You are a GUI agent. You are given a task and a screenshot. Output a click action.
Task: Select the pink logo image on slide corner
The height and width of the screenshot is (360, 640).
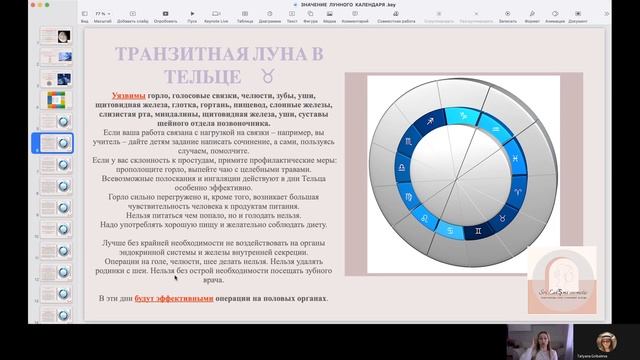coord(562,280)
